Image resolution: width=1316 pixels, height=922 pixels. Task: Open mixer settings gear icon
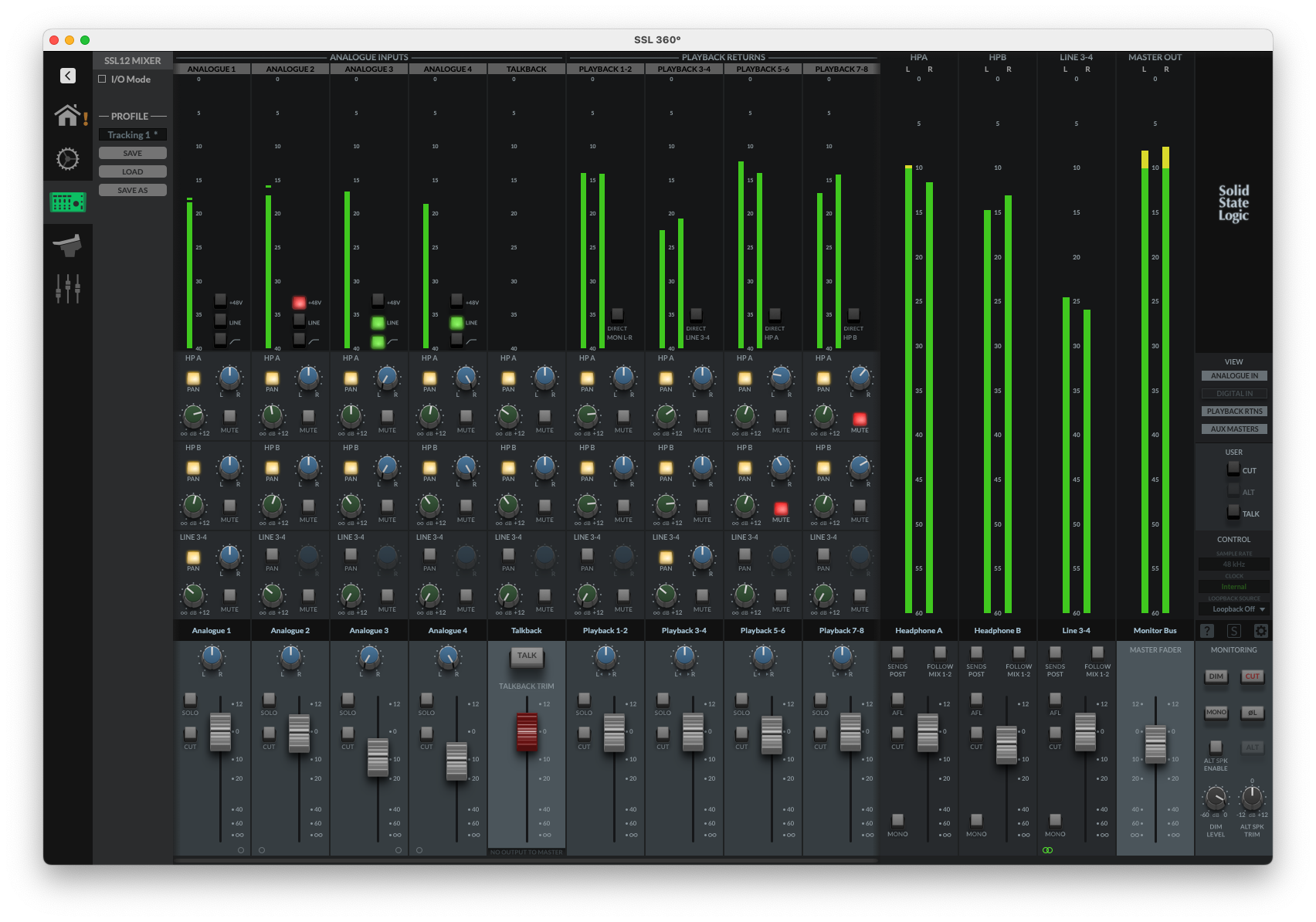coord(1261,631)
